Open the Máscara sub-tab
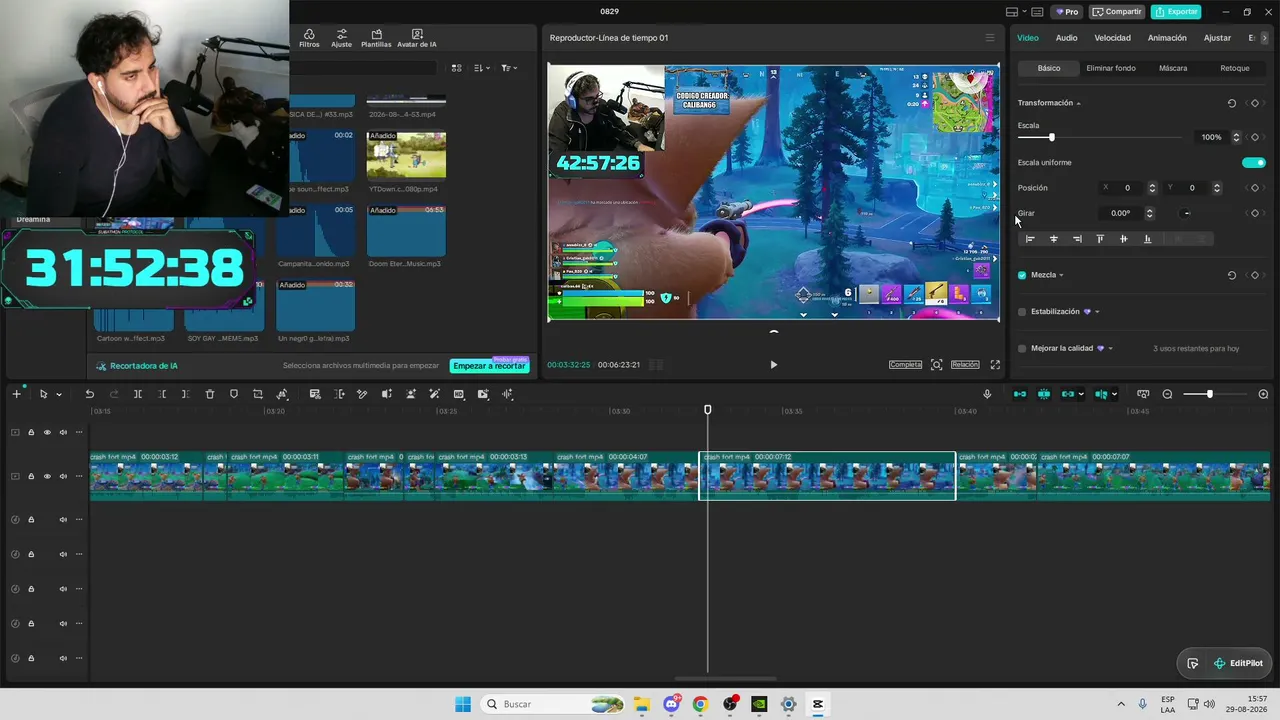This screenshot has width=1280, height=720. point(1173,68)
